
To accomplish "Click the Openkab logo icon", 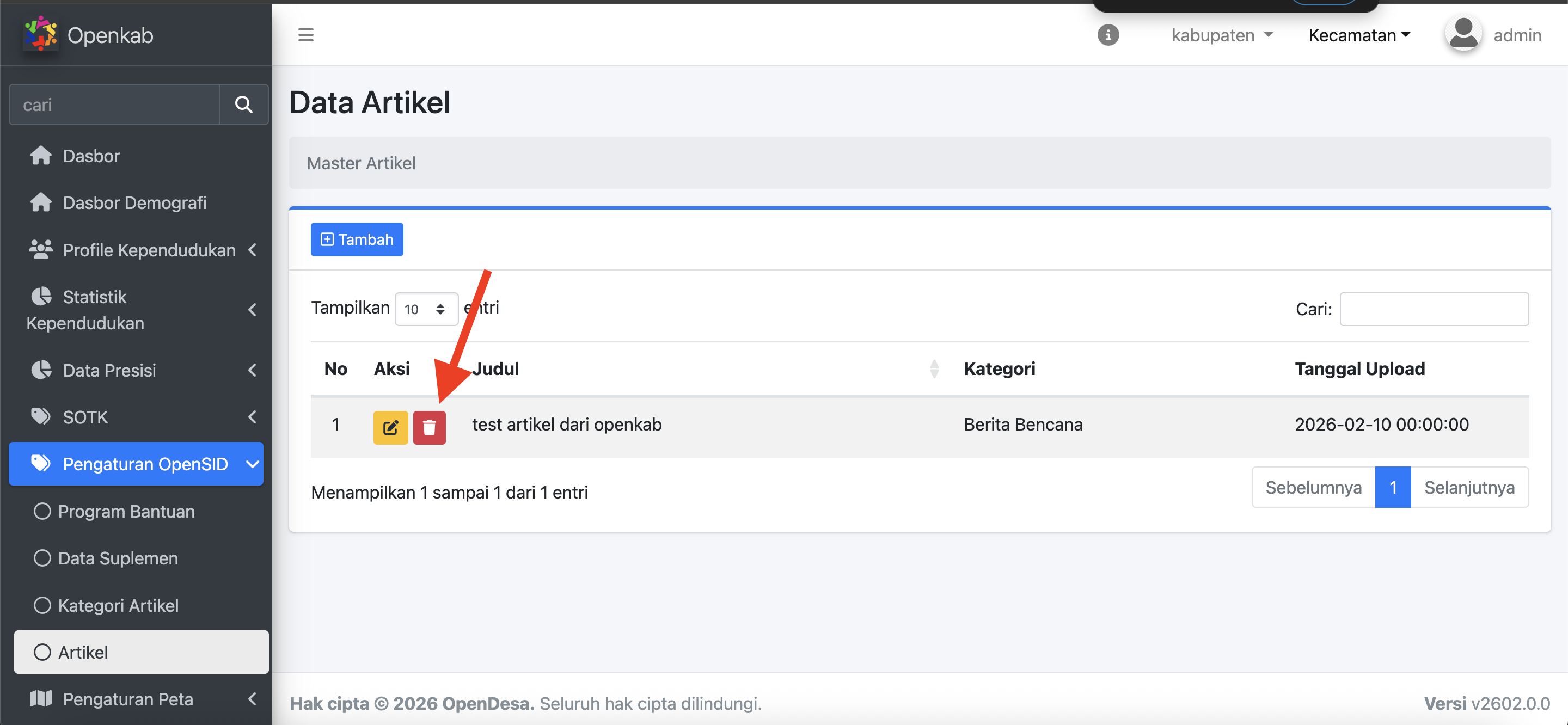I will pos(40,34).
